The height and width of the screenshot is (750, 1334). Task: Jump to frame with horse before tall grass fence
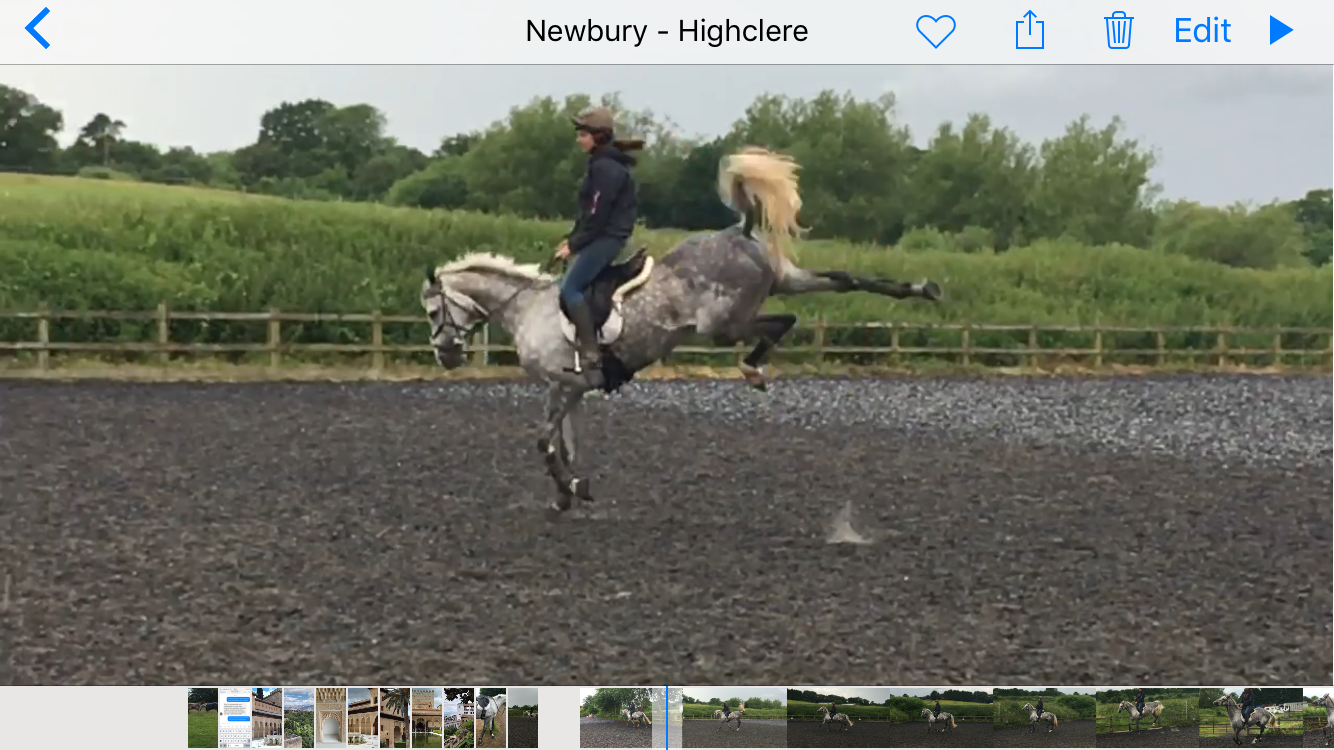point(1147,718)
